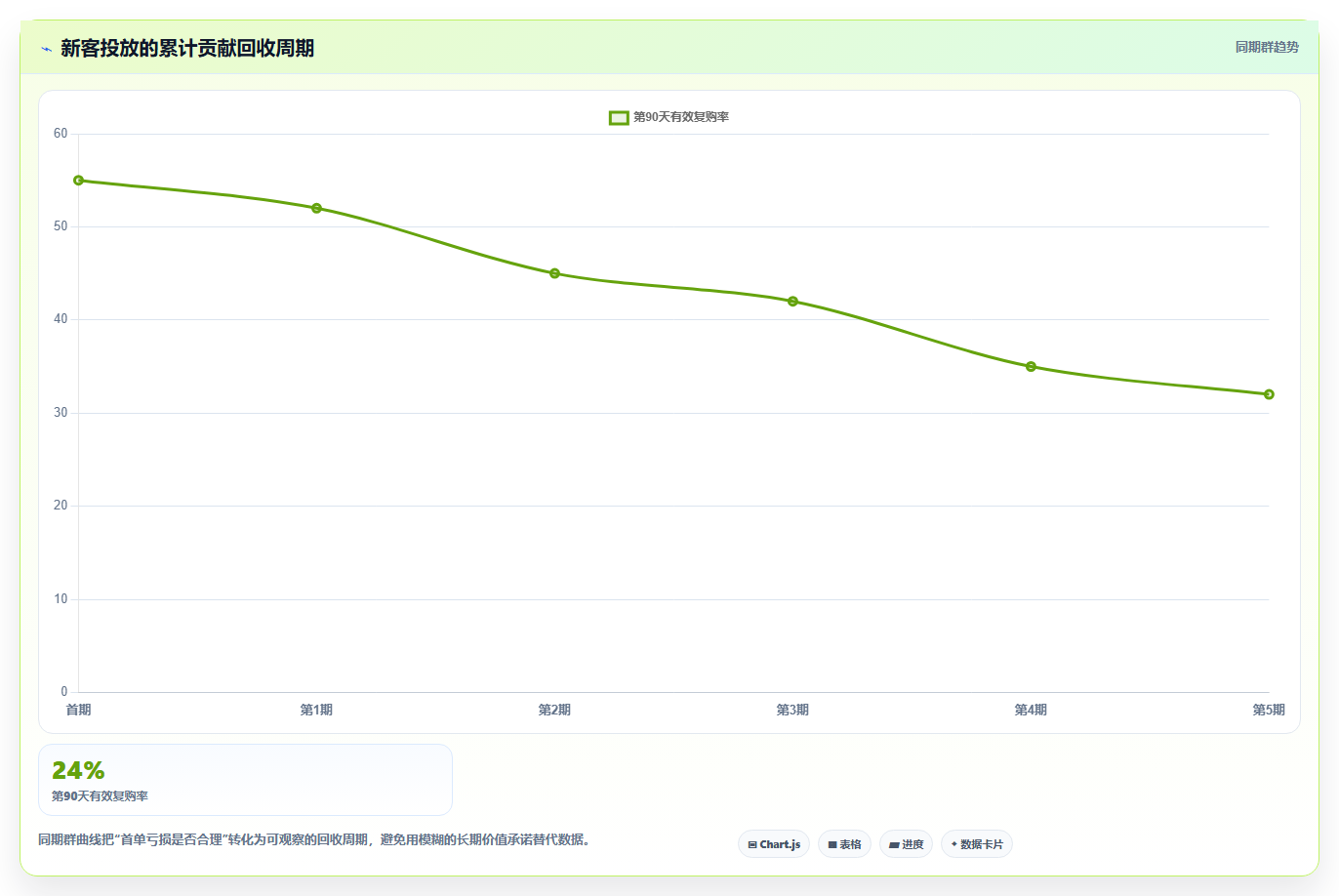Click the 60 y-axis tick label
The image size is (1339, 896).
click(61, 134)
